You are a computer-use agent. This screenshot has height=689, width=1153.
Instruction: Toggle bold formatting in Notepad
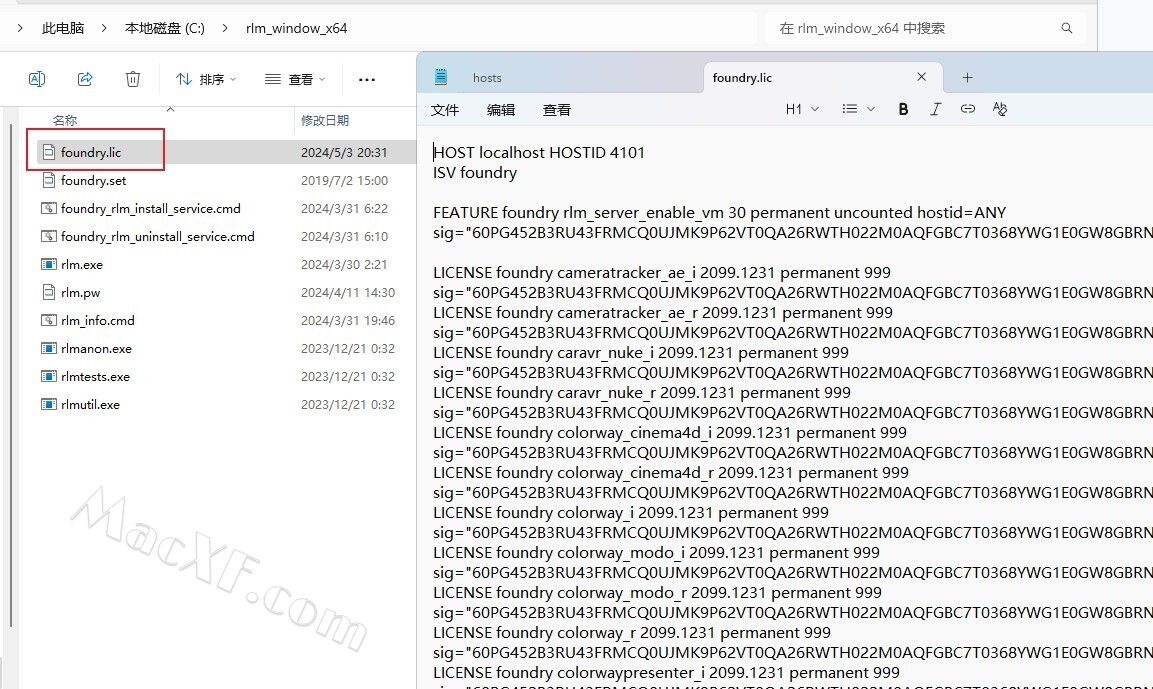pos(903,109)
